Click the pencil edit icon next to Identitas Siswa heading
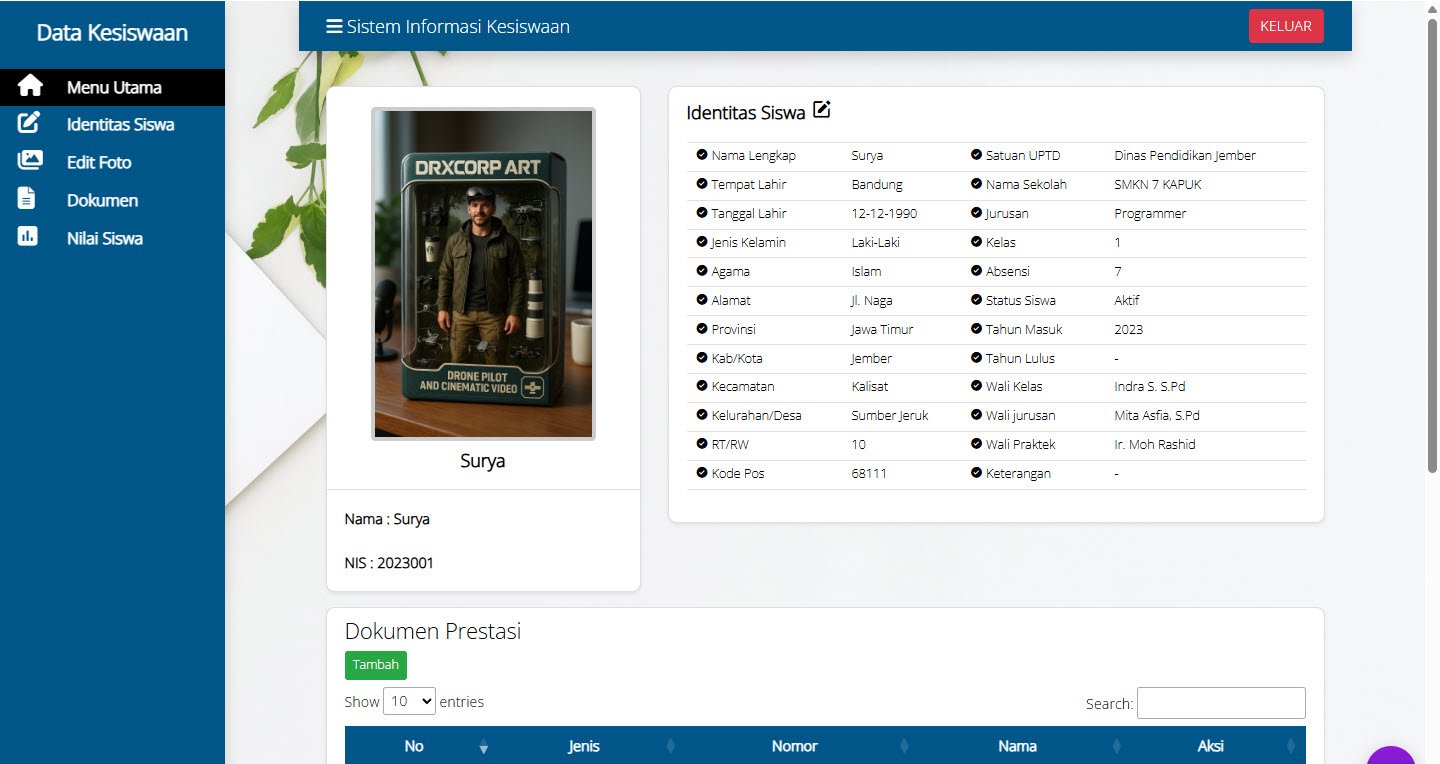Viewport: 1440px width, 764px height. (822, 110)
